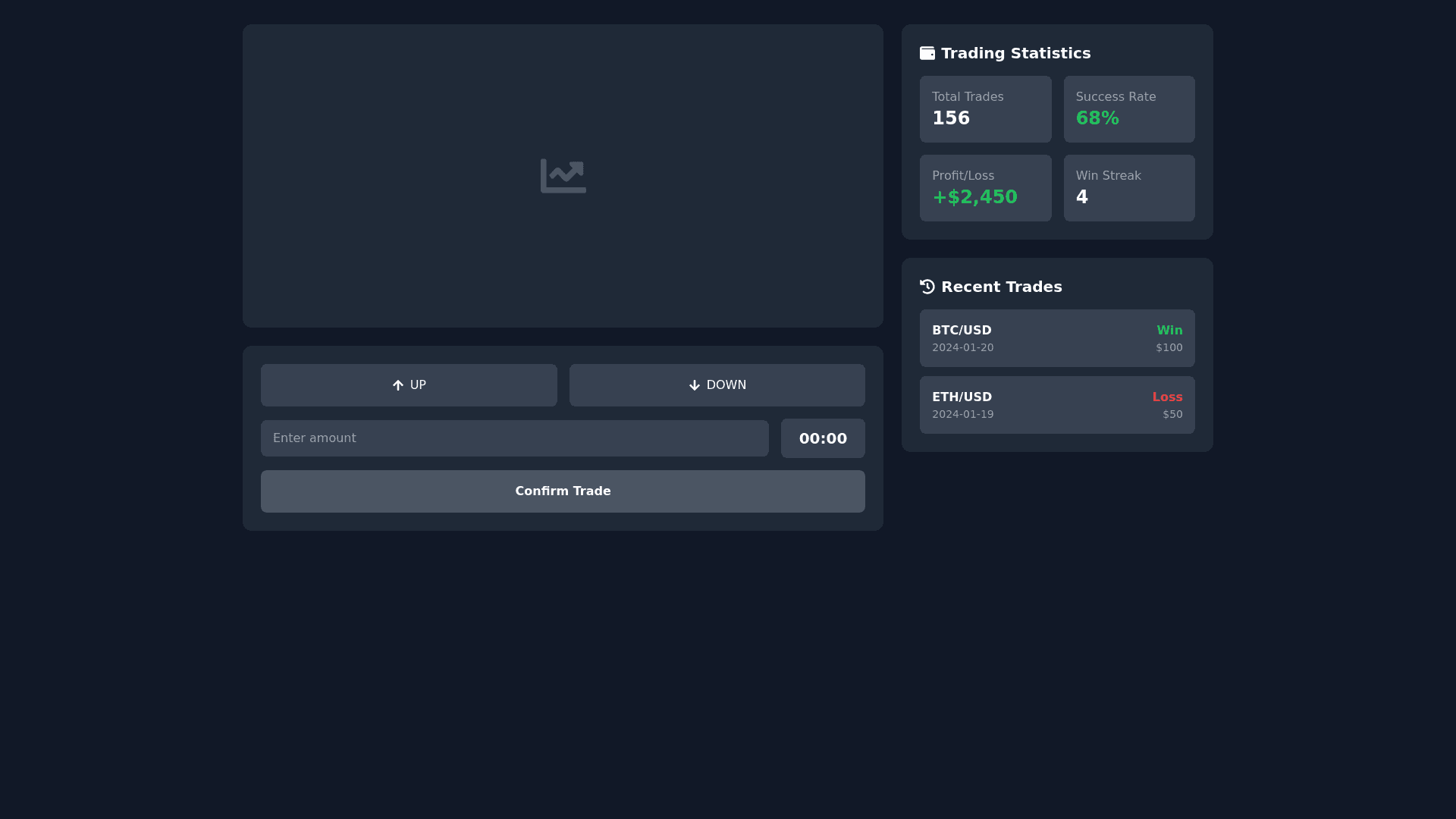The height and width of the screenshot is (819, 1456).
Task: Click the history icon beside Recent Trades
Action: coord(927,286)
